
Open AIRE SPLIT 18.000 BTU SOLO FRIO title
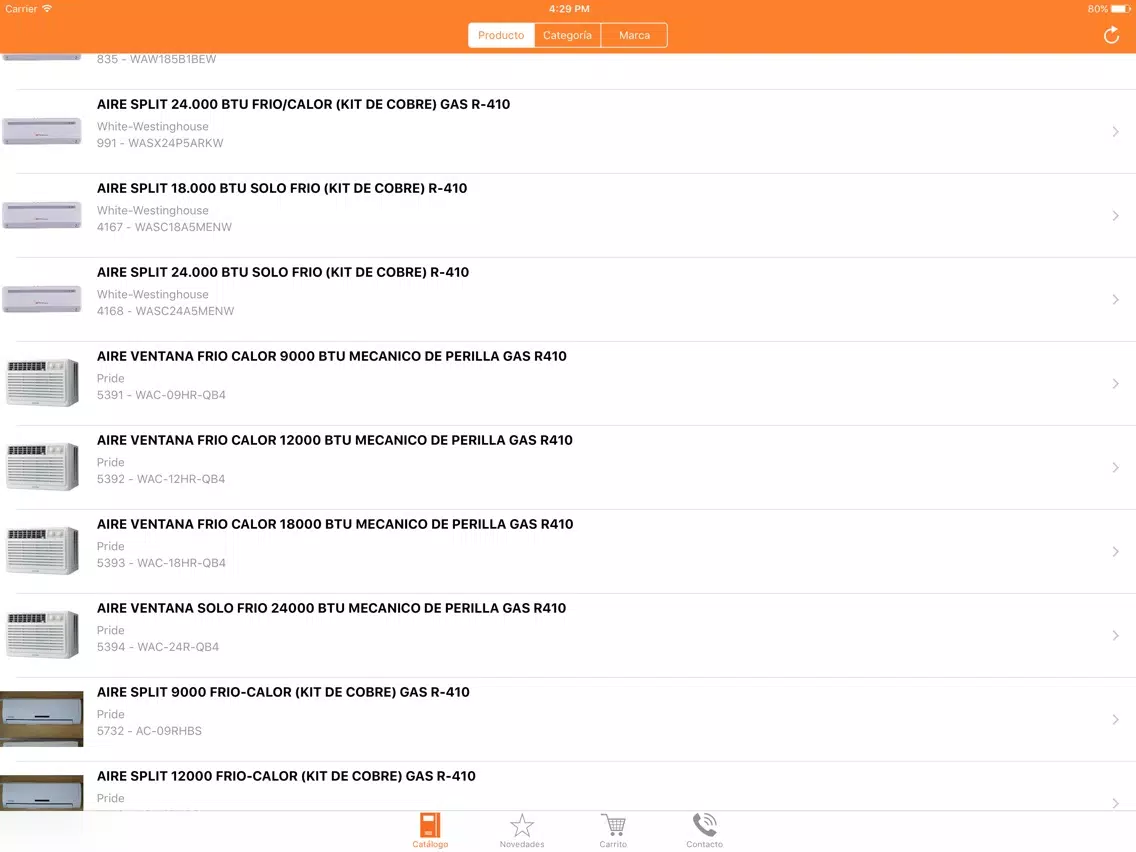[282, 188]
